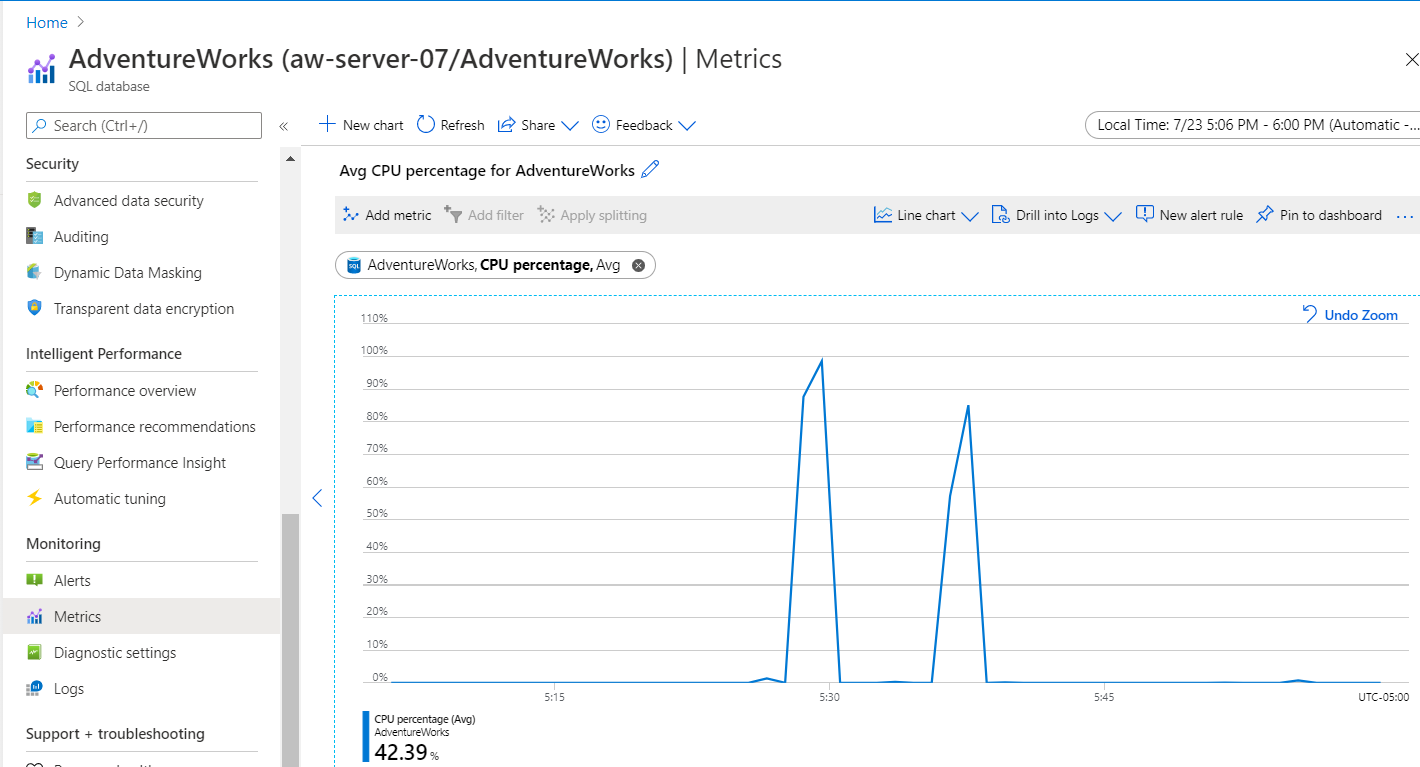The image size is (1420, 767).
Task: Click the Home breadcrumb link
Action: pos(47,22)
